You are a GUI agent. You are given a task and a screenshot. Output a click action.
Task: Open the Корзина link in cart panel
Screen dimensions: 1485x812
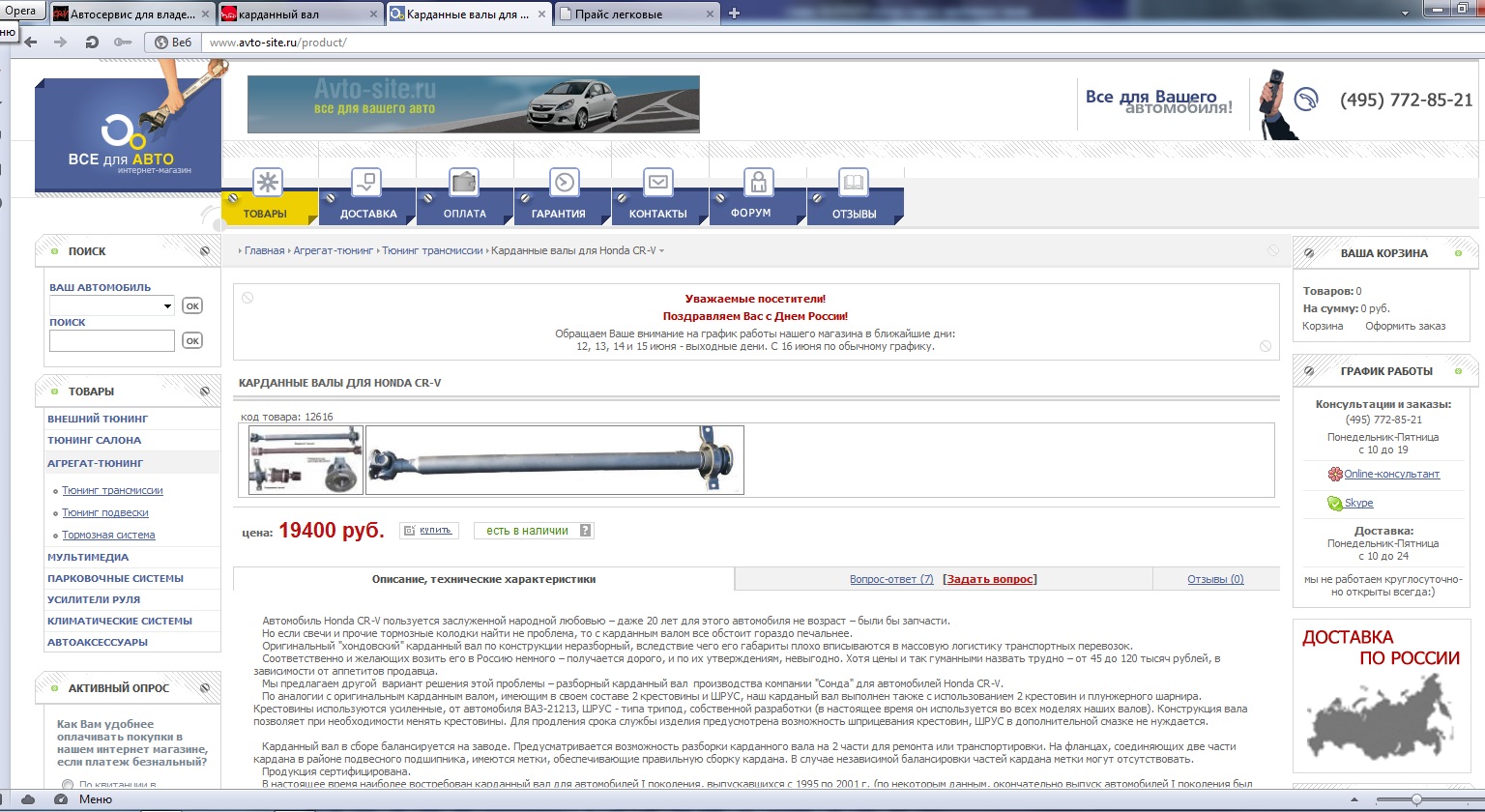click(1323, 326)
